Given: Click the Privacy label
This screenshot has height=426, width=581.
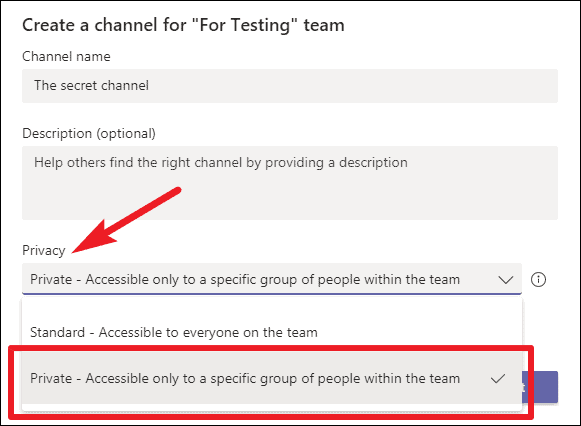Looking at the screenshot, I should coord(44,251).
